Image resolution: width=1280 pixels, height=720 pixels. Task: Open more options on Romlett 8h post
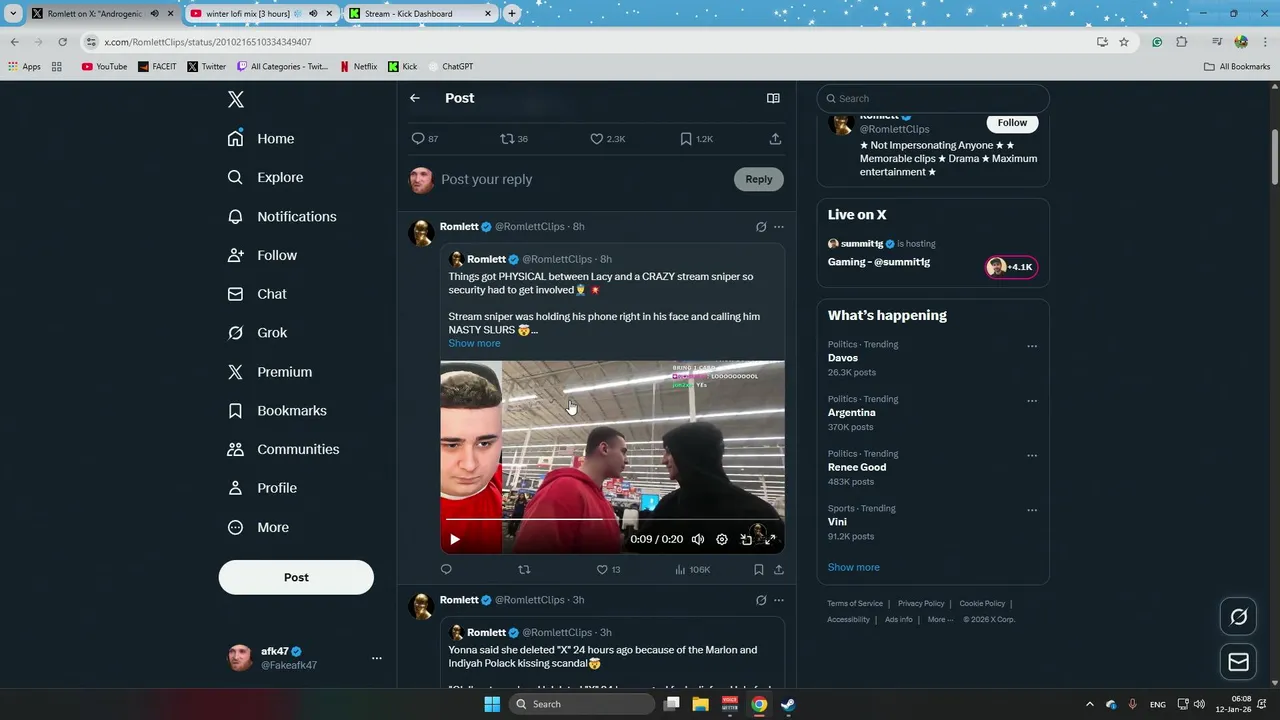[x=779, y=227]
